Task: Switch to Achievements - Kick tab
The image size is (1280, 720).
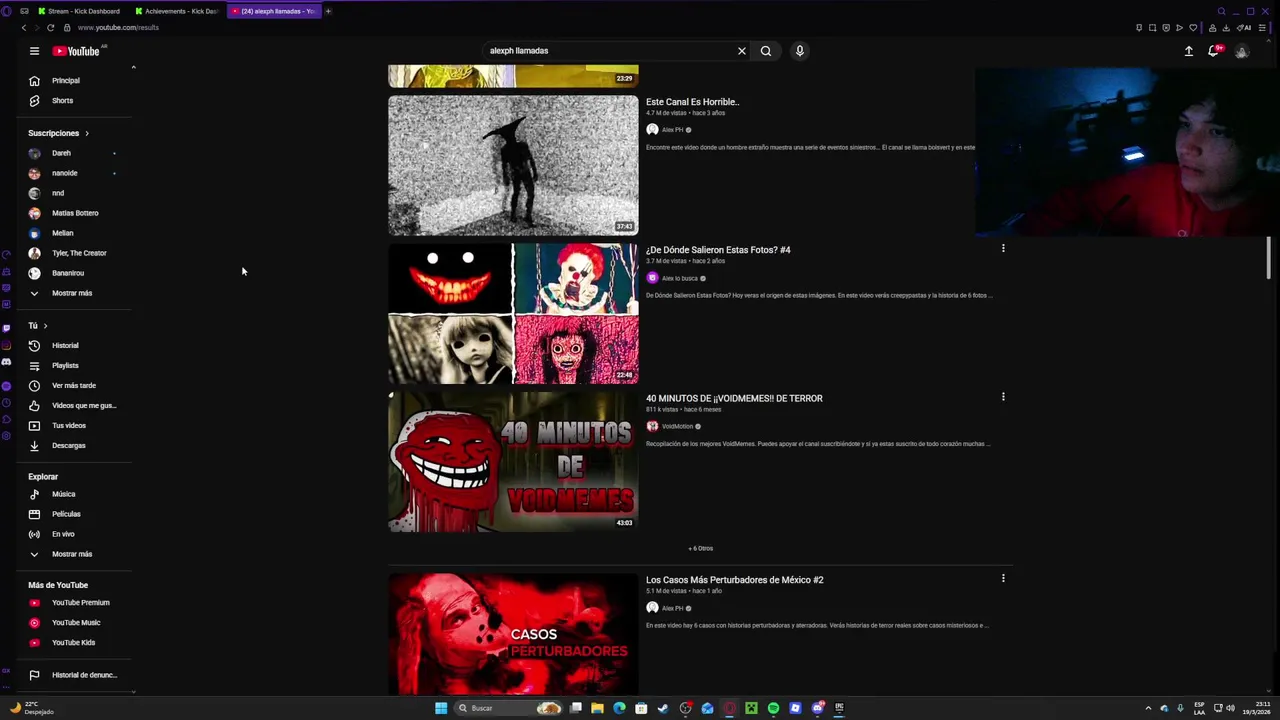Action: click(177, 11)
